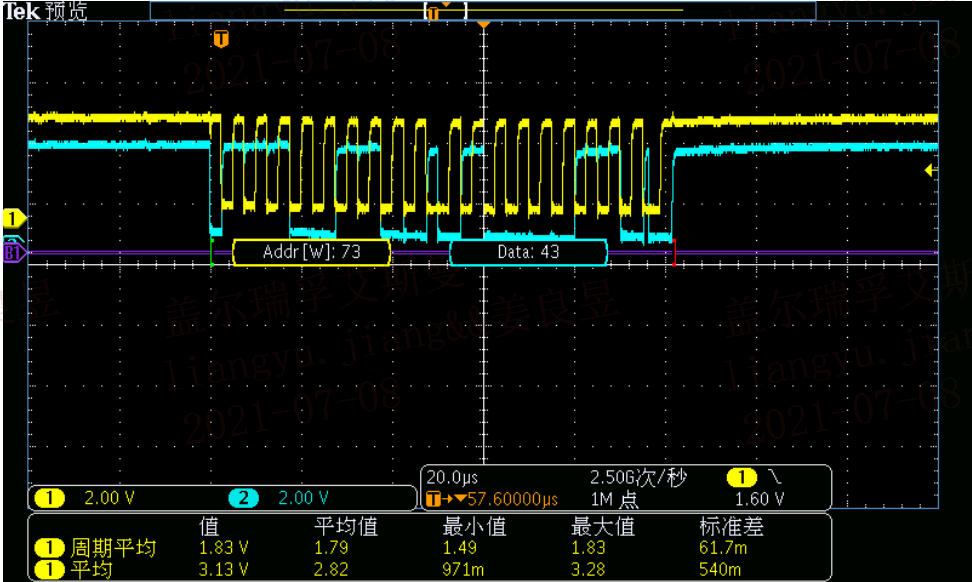972x582 pixels.
Task: Select the Data: 43 decode box
Action: [x=528, y=252]
